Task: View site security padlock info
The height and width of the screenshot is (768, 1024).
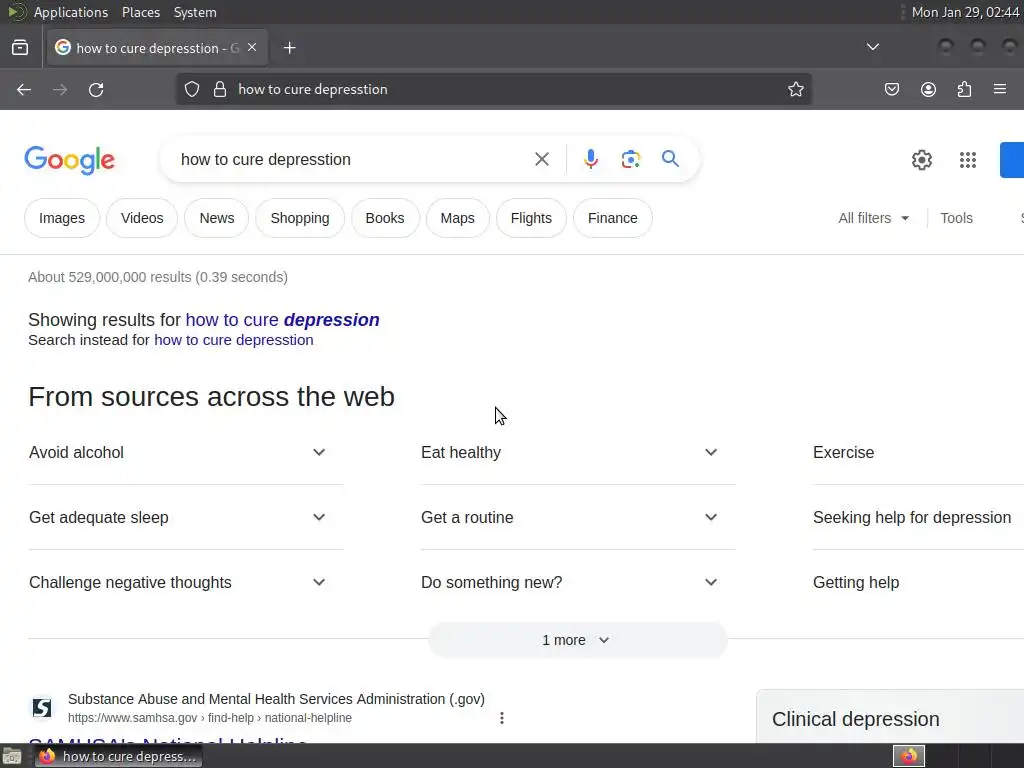Action: coord(220,89)
